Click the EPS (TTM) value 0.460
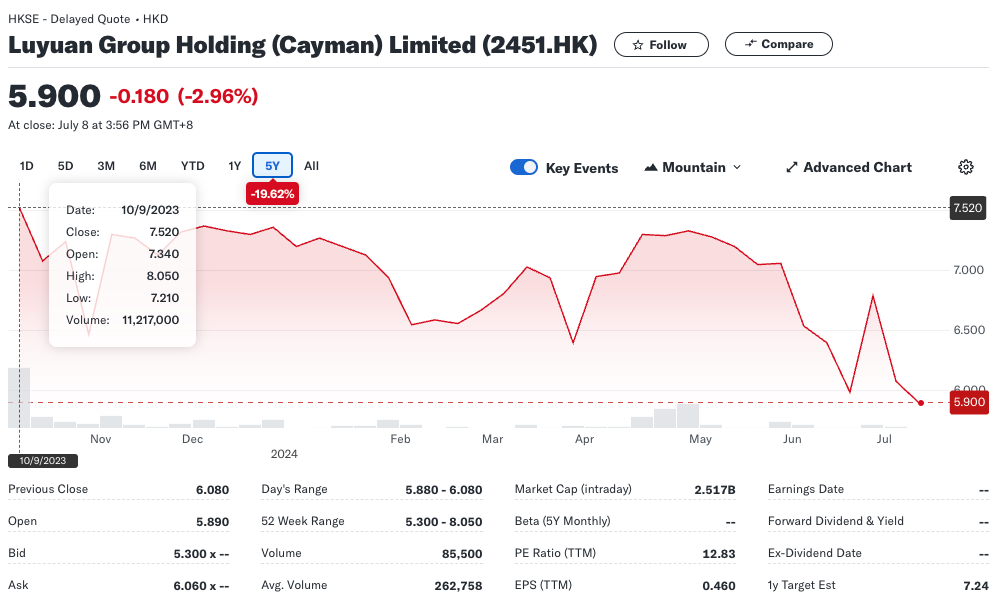This screenshot has width=997, height=610. tap(719, 586)
